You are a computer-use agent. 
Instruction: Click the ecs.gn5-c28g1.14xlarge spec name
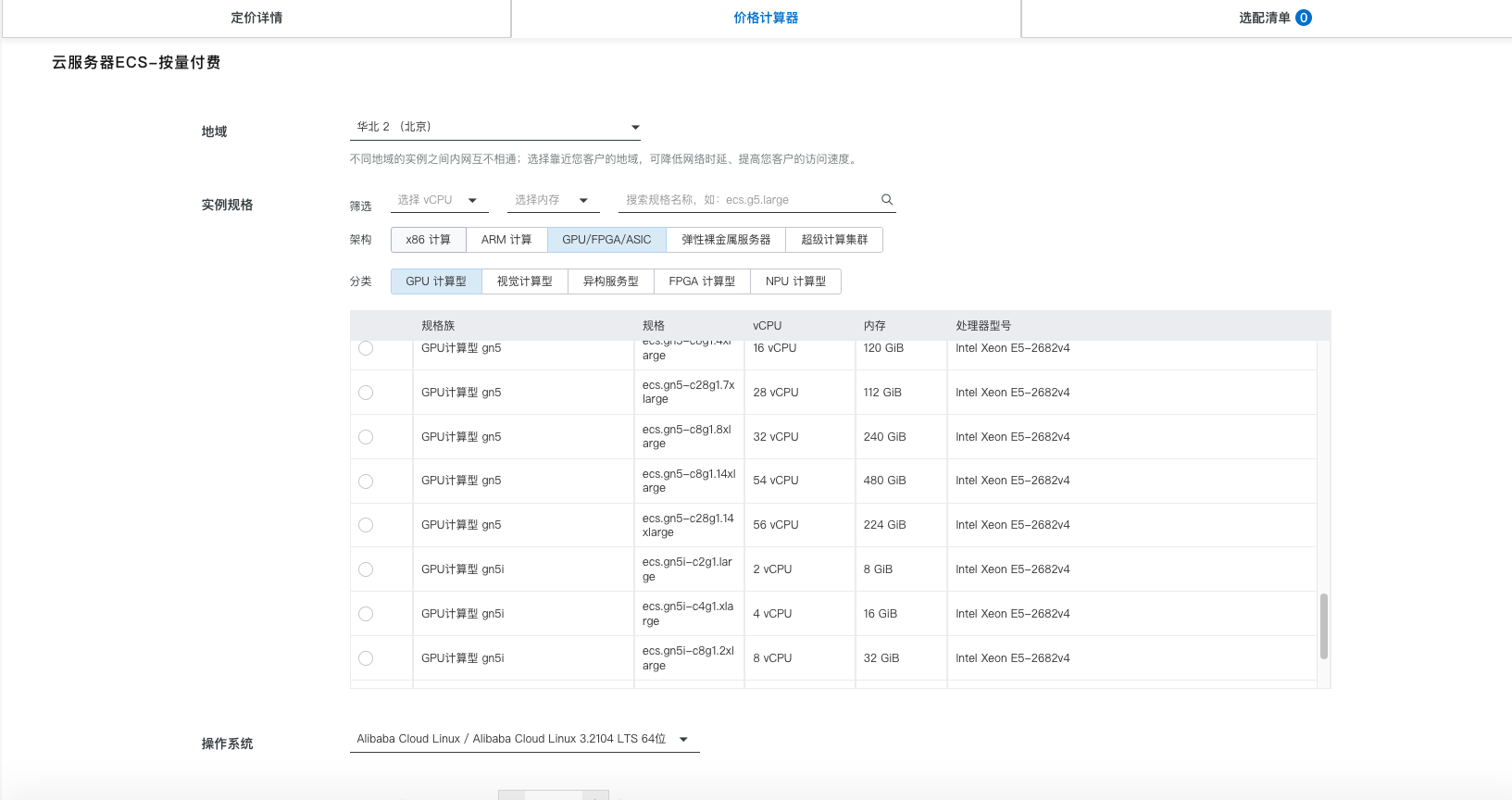pyautogui.click(x=688, y=525)
